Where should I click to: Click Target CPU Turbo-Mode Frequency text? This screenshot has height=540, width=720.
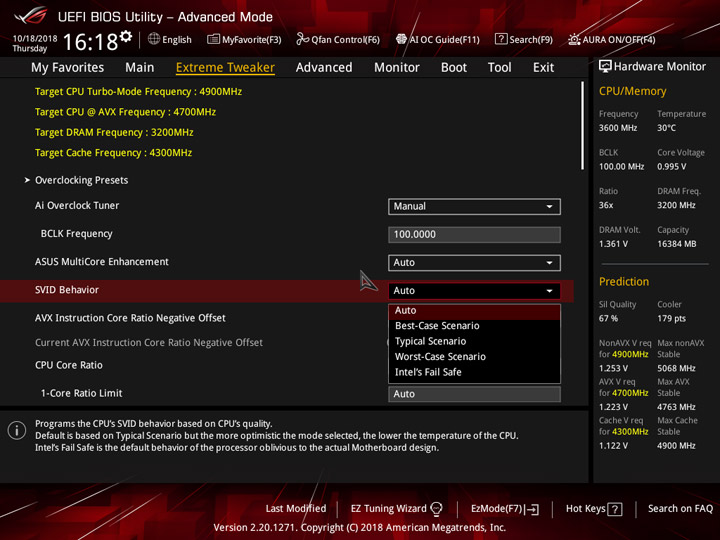point(138,91)
